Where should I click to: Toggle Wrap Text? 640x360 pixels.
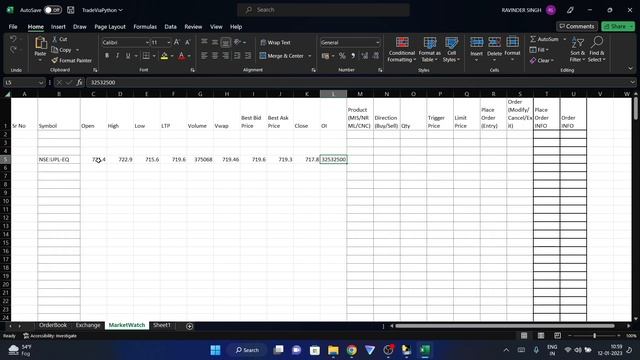276,42
